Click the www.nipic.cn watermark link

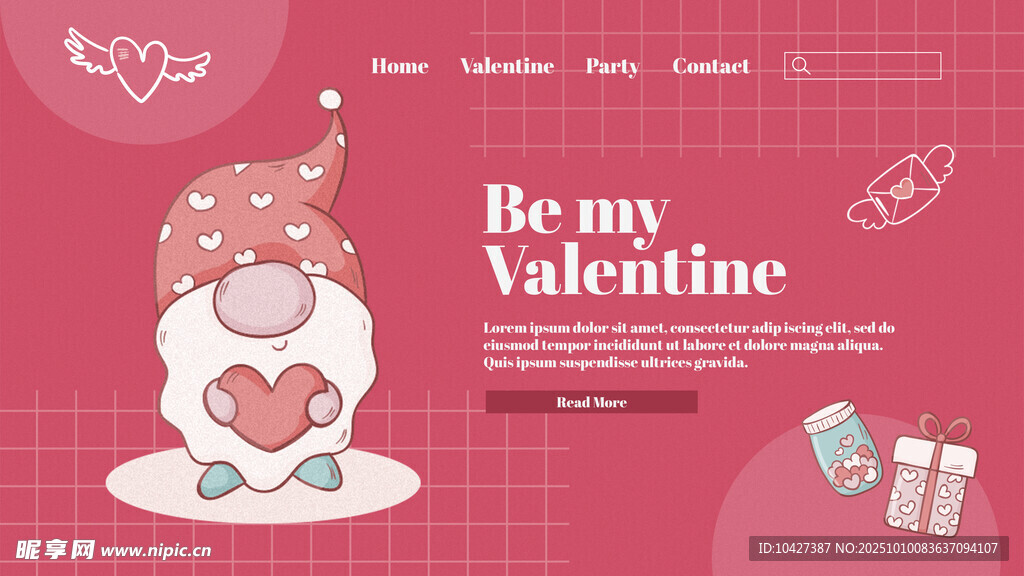click(156, 551)
